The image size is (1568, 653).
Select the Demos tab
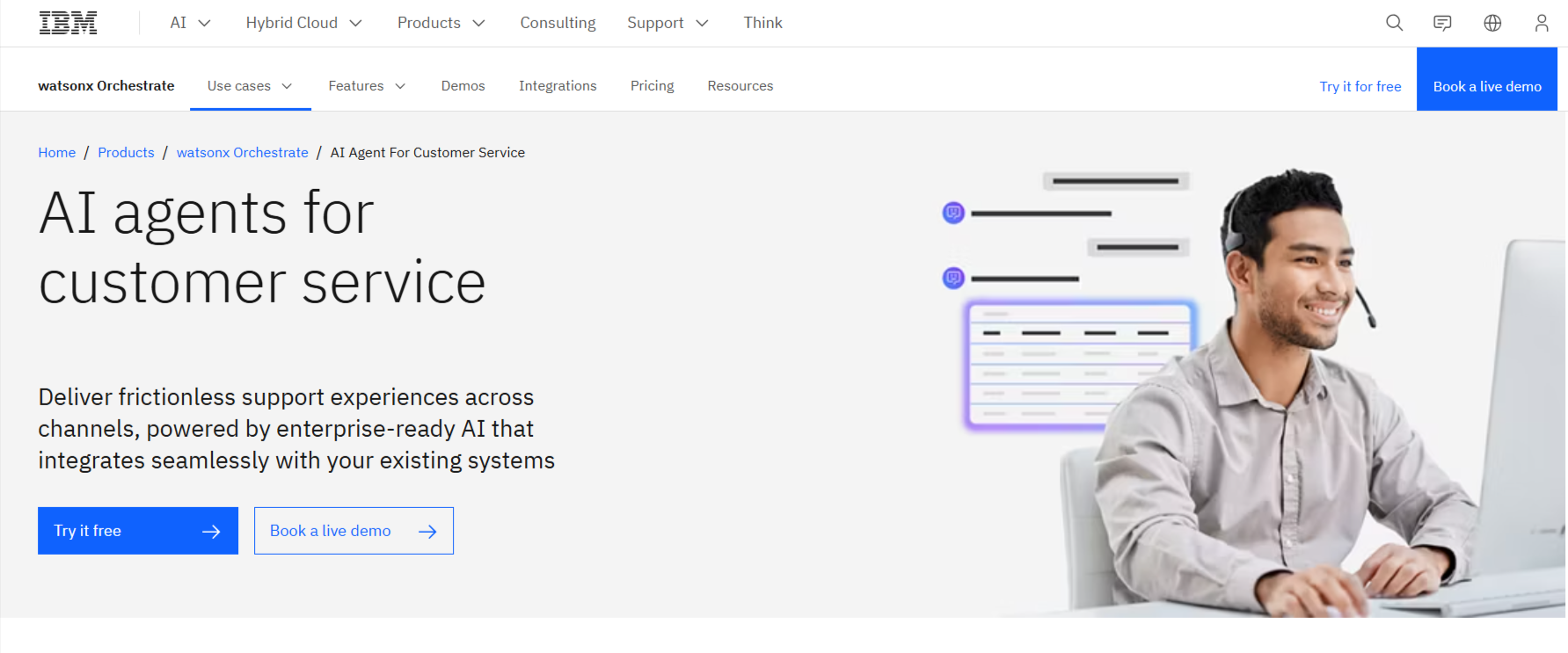click(463, 85)
